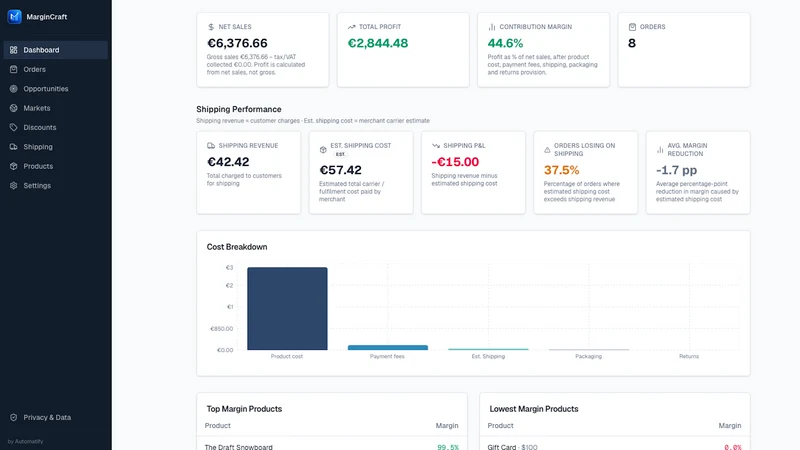Click Product column header in Lowest Margin table
Viewport: 800px width, 450px height.
pyautogui.click(x=500, y=426)
